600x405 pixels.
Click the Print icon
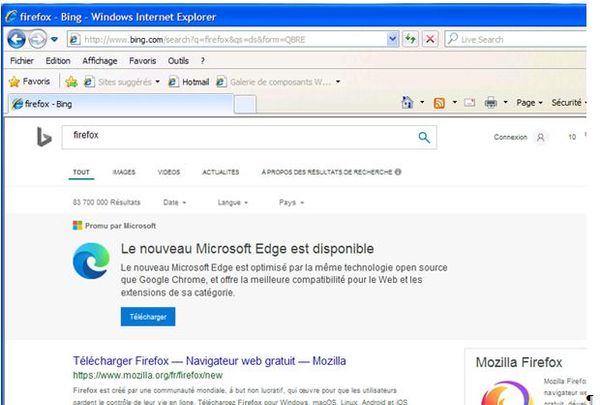pos(491,103)
